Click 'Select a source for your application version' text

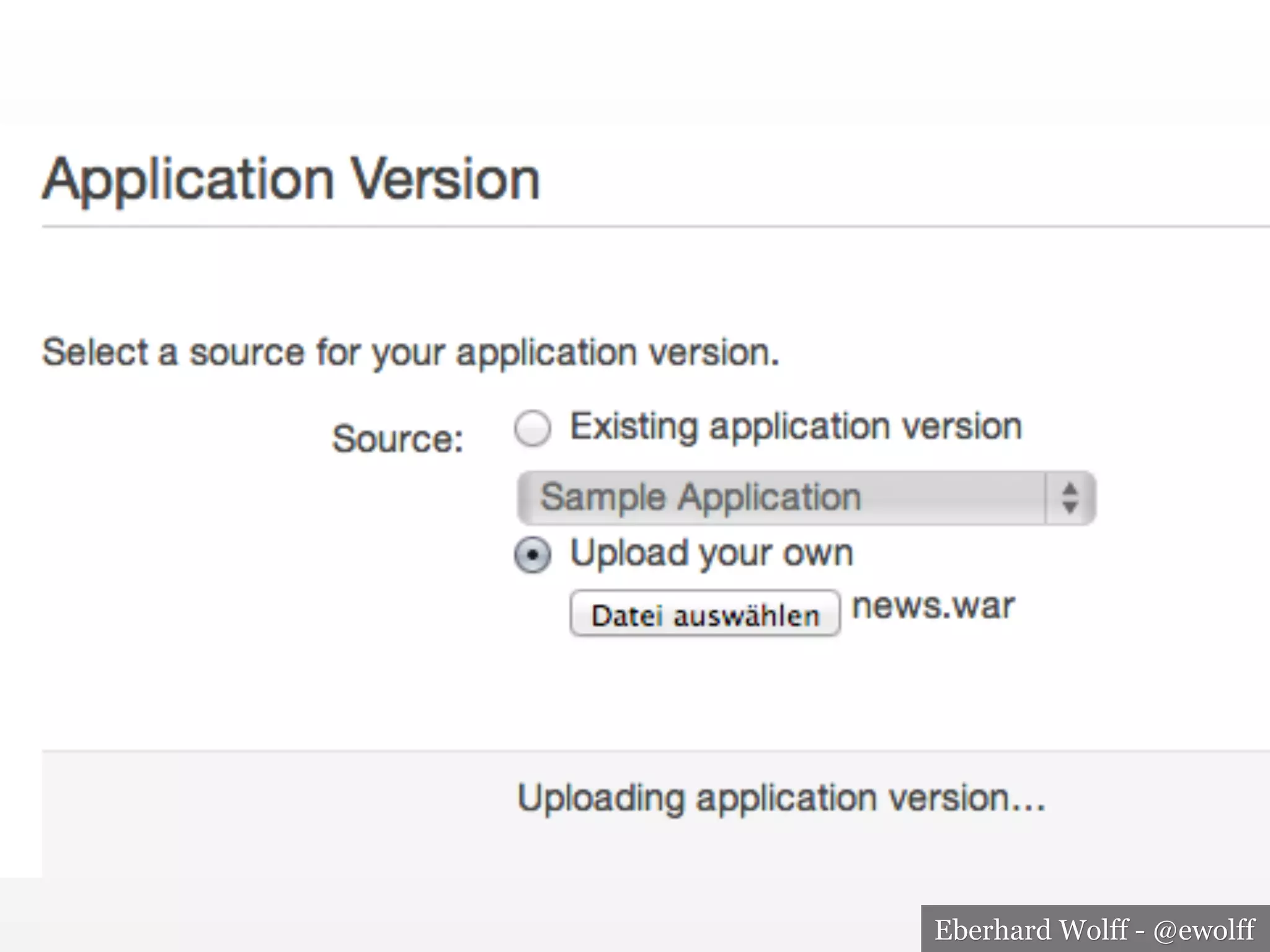click(410, 353)
